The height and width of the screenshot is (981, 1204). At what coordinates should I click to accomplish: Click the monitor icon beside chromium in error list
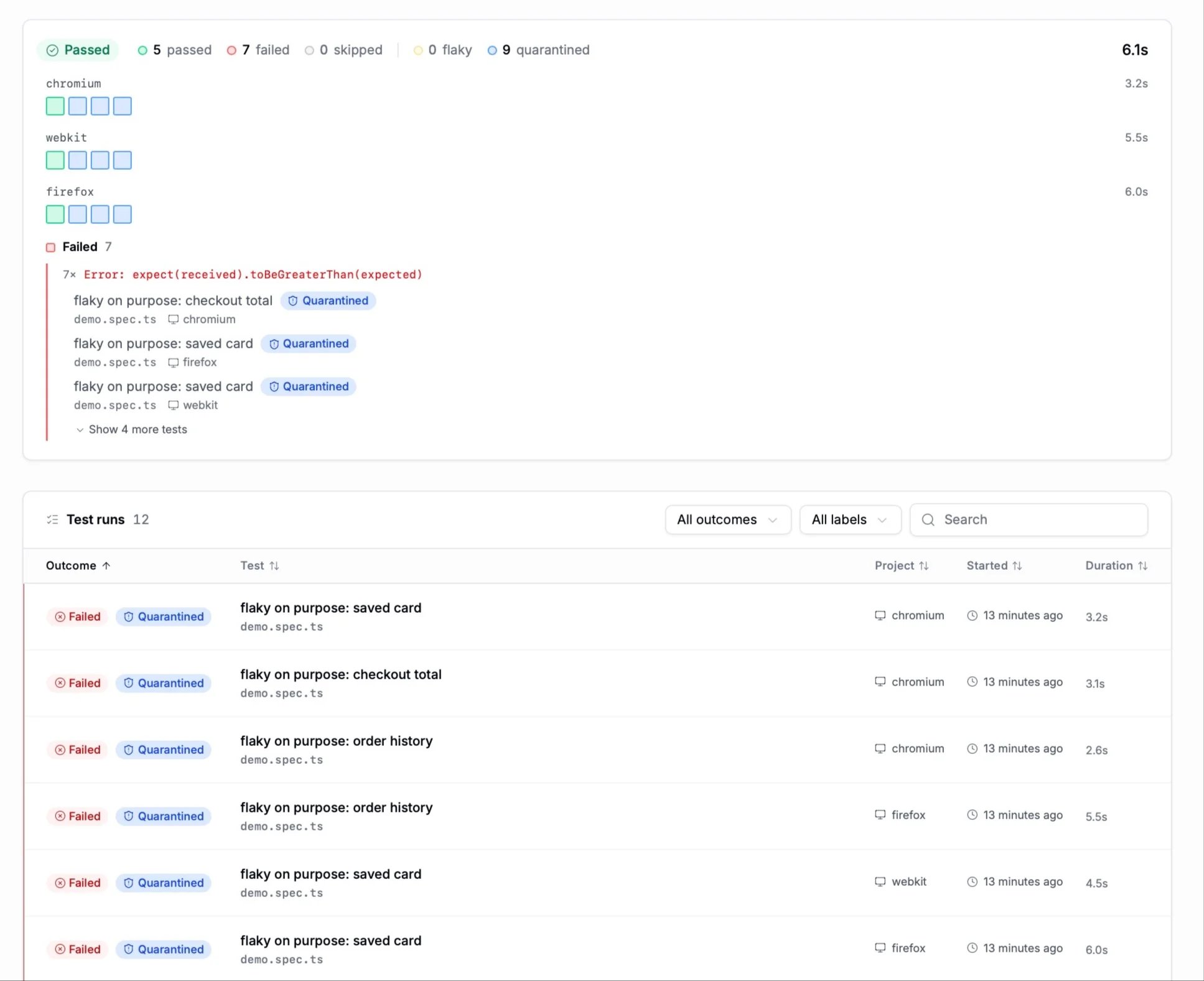click(174, 320)
